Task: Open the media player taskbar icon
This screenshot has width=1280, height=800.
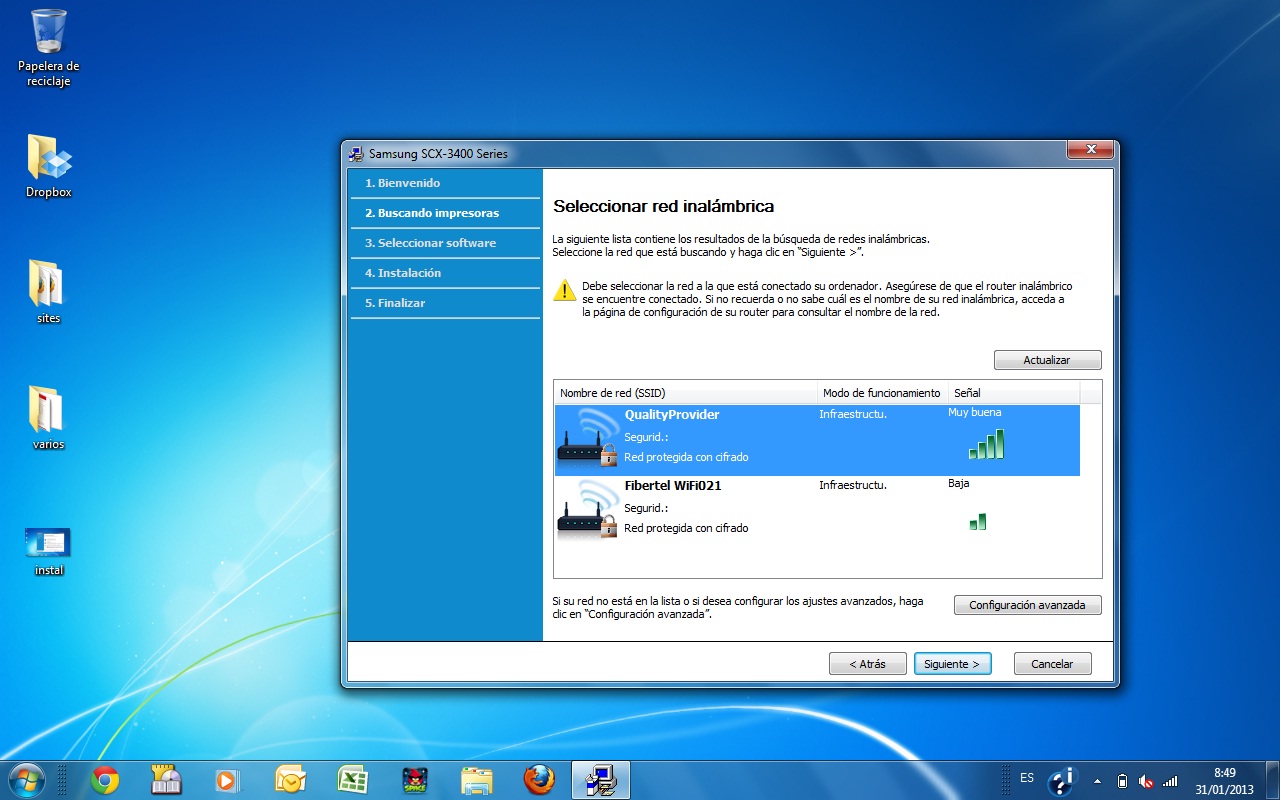Action: coord(228,779)
